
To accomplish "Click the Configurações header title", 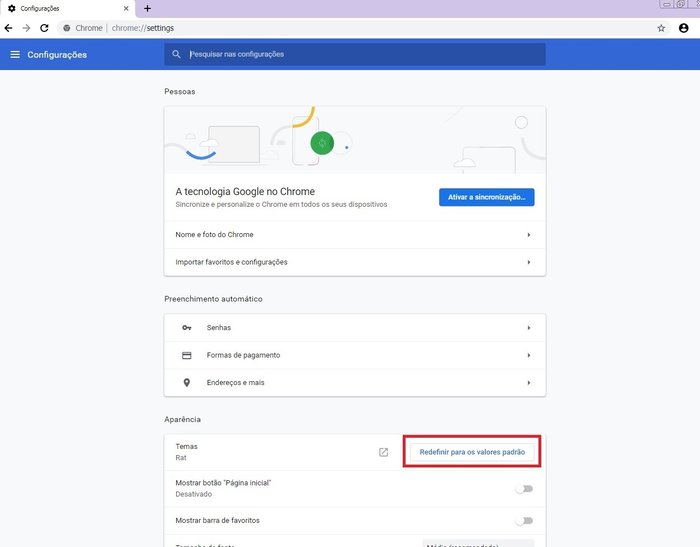I will (57, 54).
